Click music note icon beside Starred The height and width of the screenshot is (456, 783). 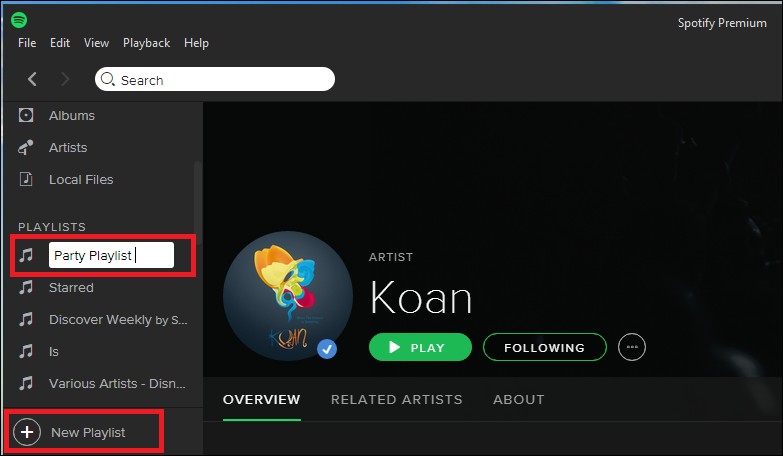(26, 287)
